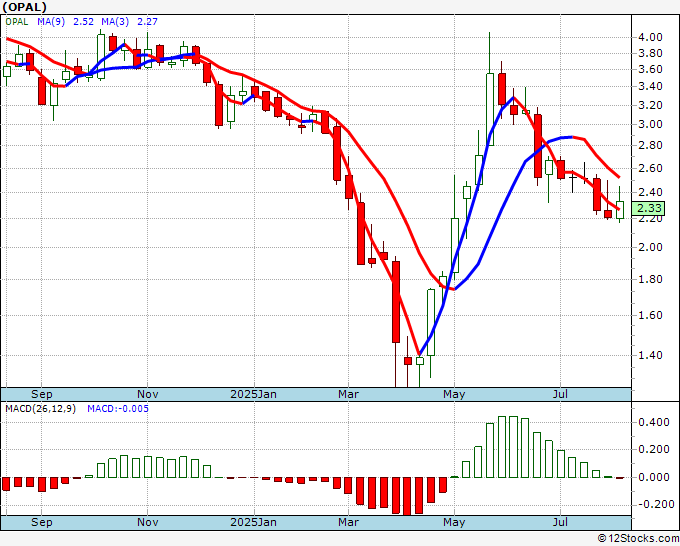Select the 2.40 price axis label

650,192
